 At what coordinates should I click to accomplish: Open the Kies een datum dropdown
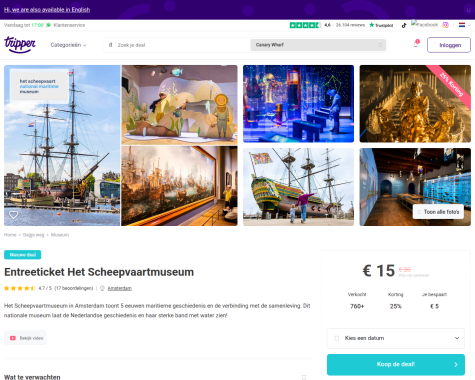click(396, 338)
